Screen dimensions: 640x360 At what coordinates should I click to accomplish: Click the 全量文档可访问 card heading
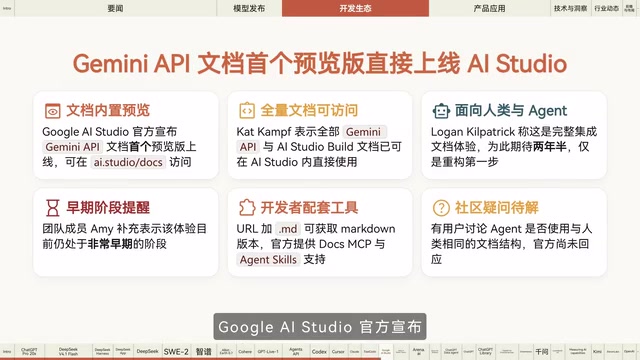(x=309, y=111)
